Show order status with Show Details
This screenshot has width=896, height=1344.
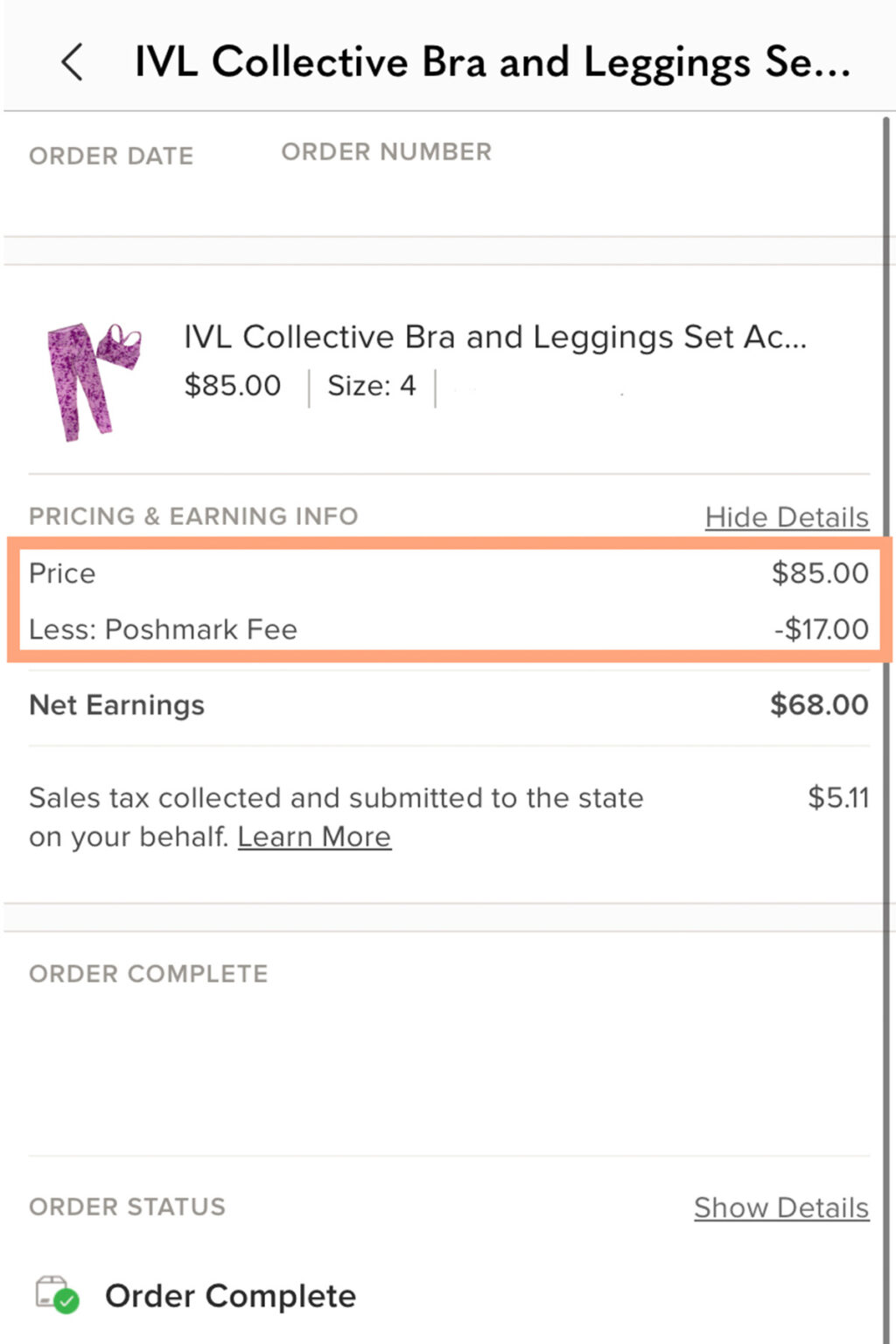780,1207
